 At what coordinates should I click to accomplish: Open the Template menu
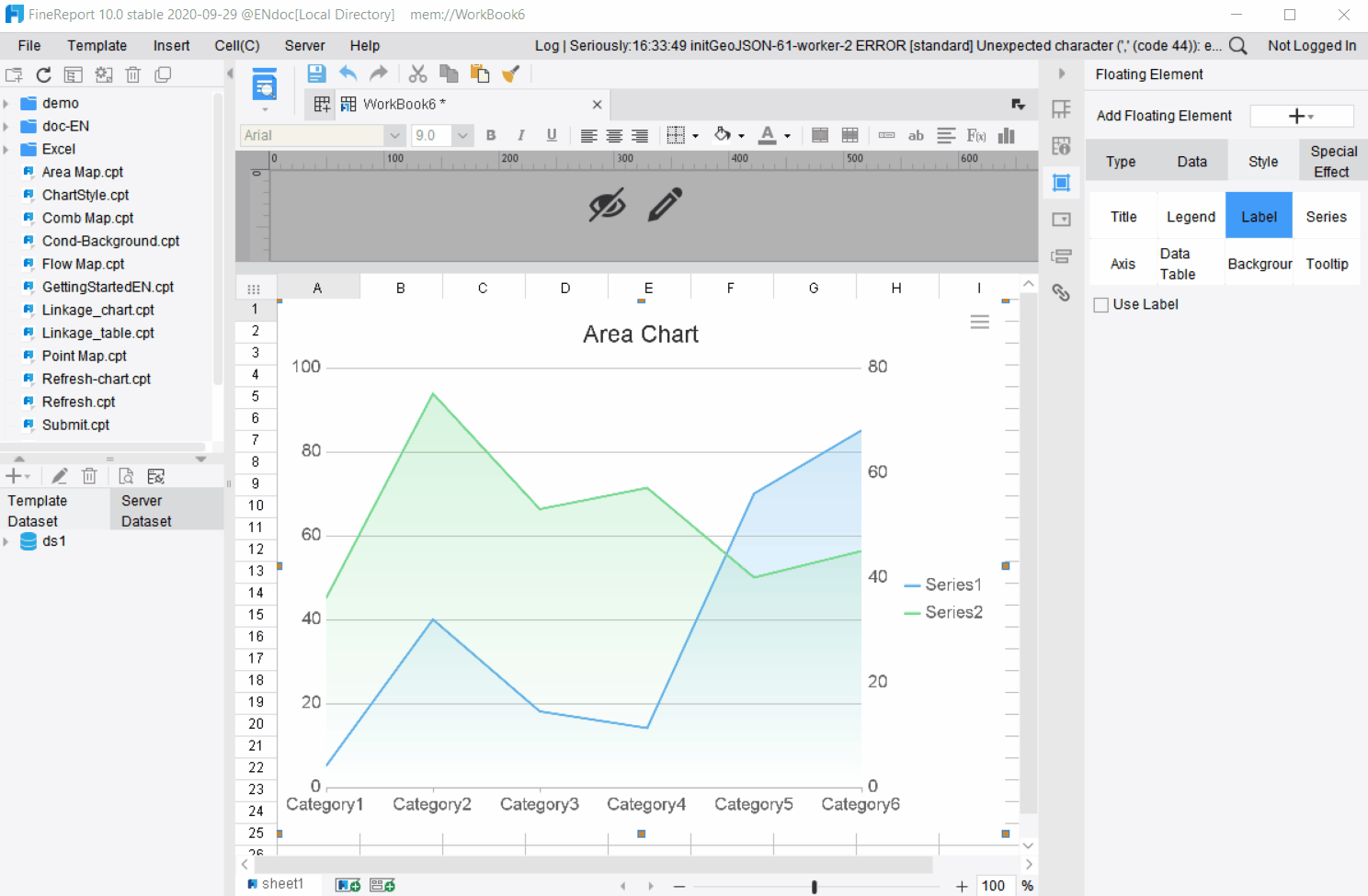pyautogui.click(x=97, y=46)
